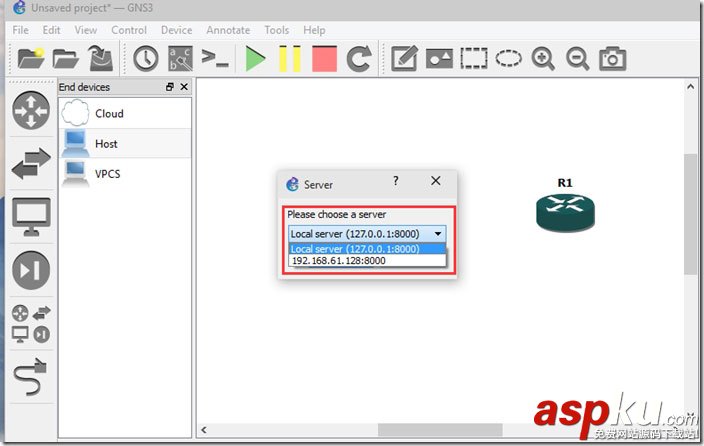Browse end devices monitor icon
704x446 pixels.
(31, 216)
